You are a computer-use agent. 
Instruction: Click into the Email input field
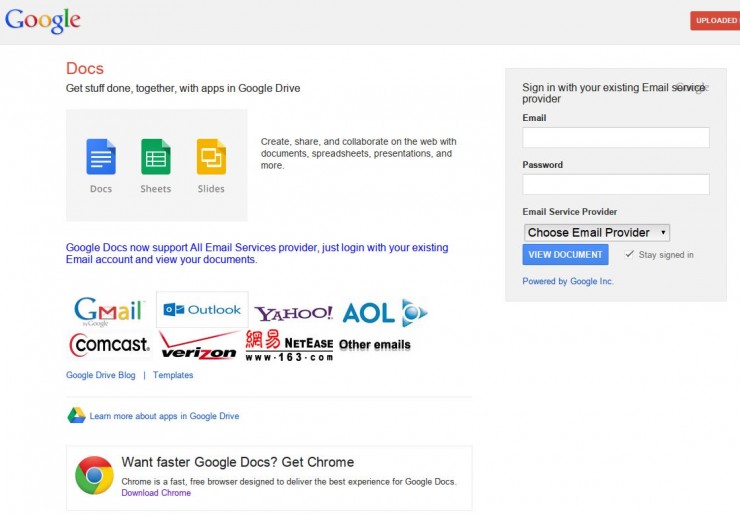coord(615,138)
